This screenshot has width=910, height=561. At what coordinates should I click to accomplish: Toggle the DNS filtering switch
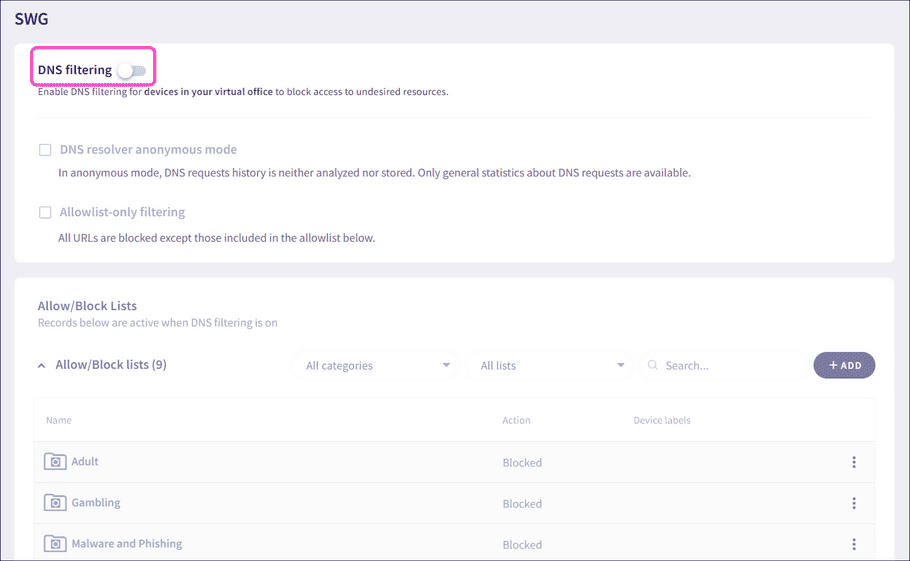(x=131, y=71)
